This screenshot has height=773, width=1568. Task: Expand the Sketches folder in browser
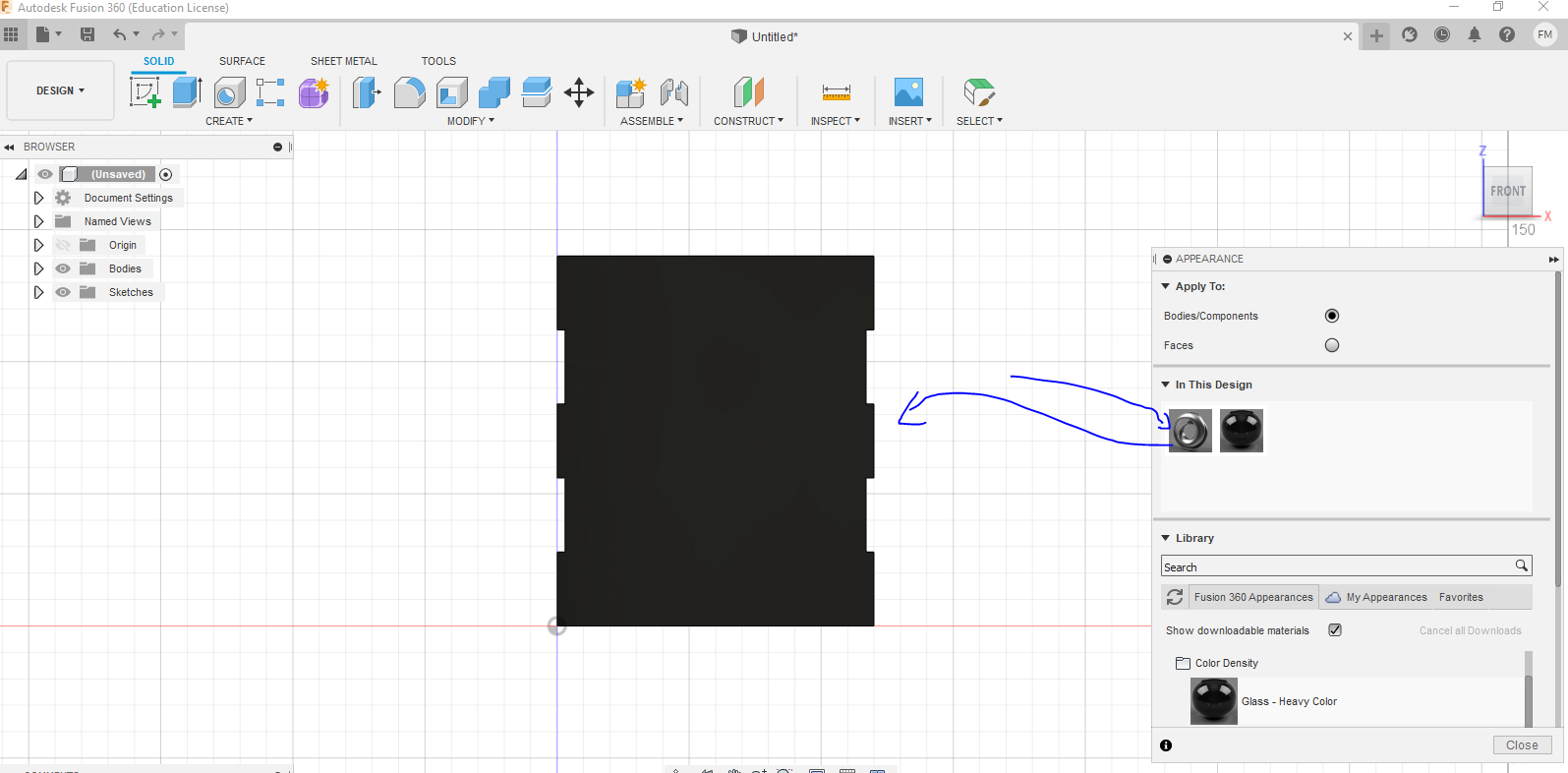tap(38, 292)
